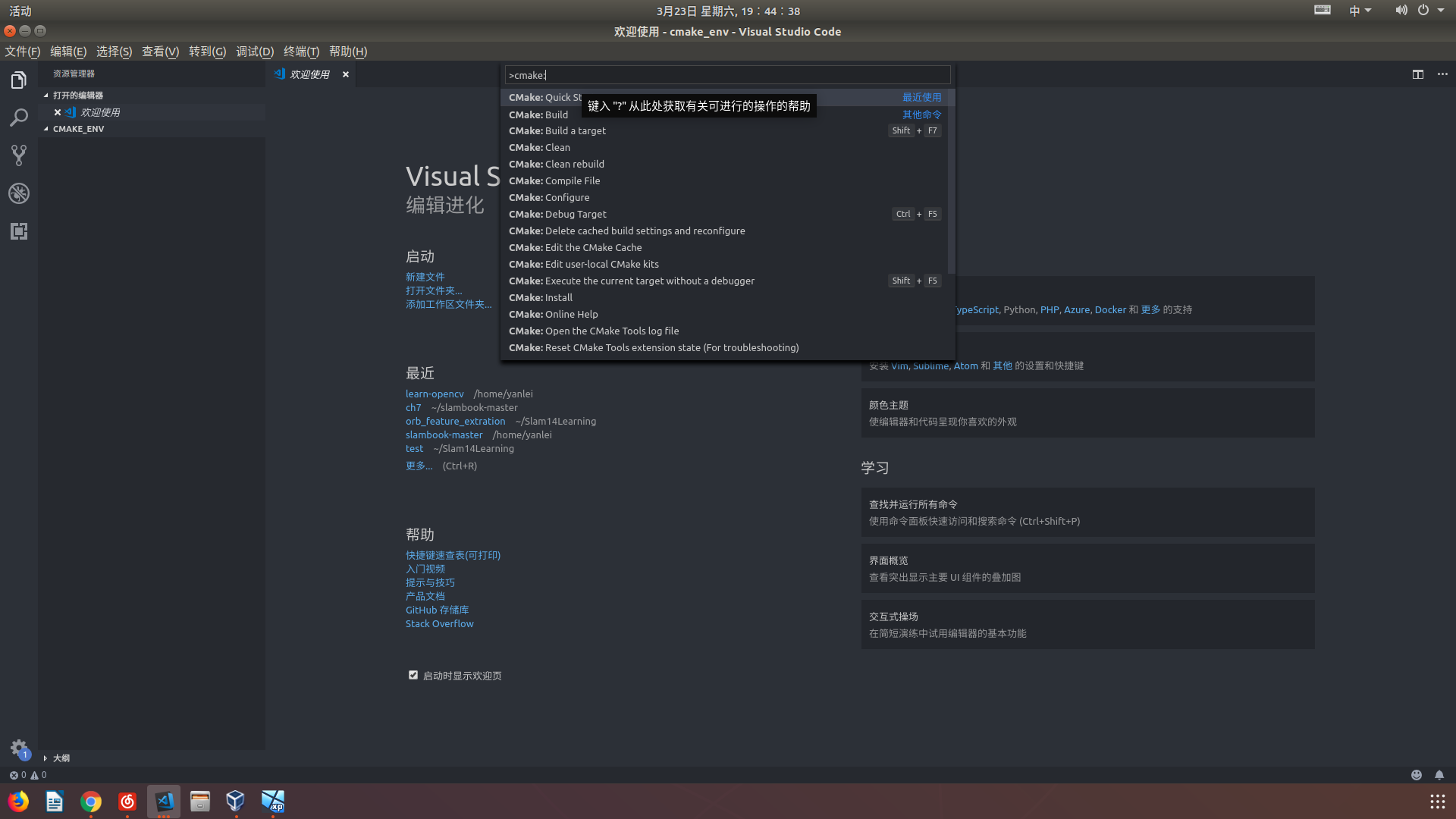
Task: Open recent project learn-opencv
Action: pos(435,394)
